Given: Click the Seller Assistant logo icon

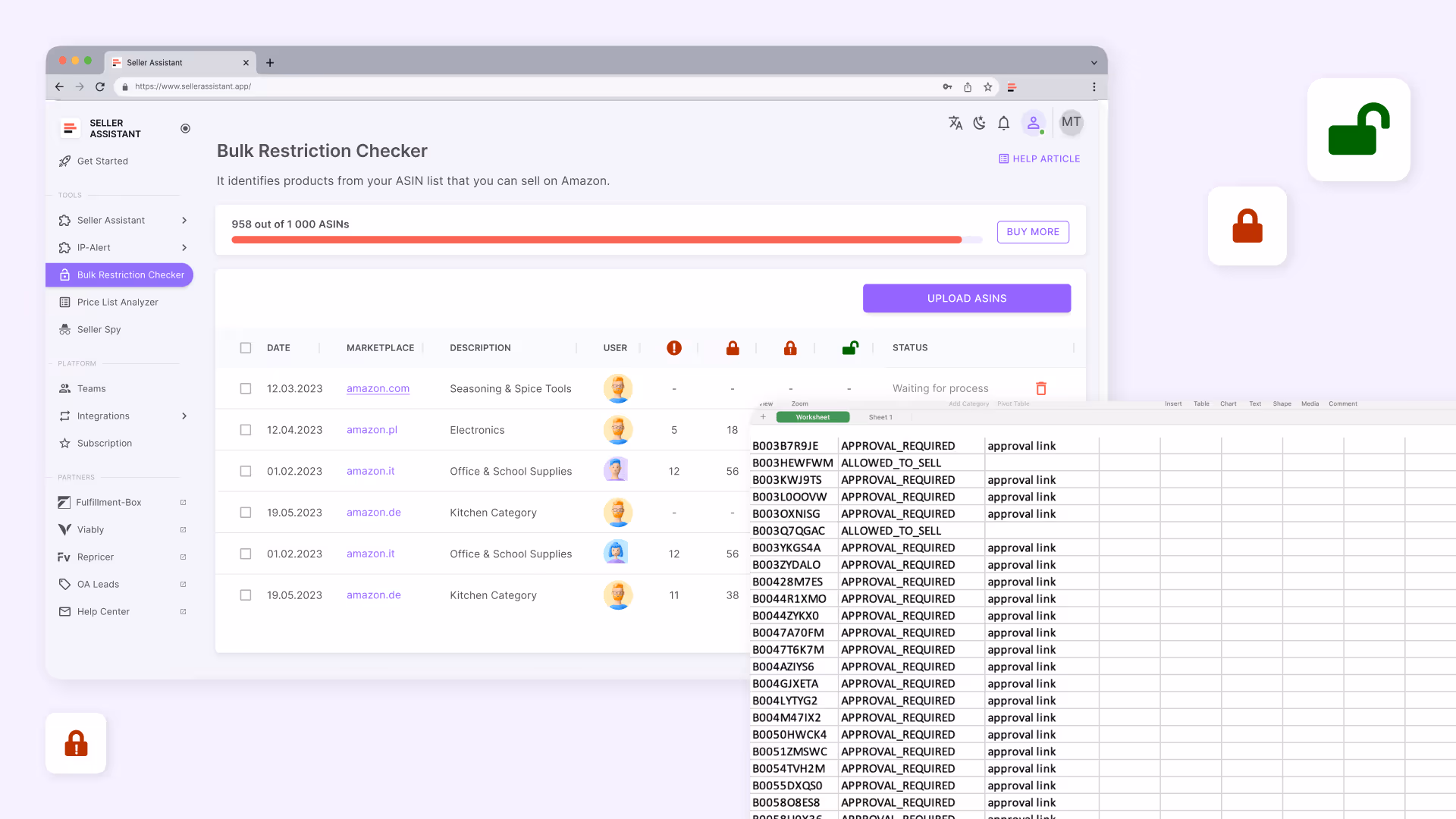Looking at the screenshot, I should click(70, 128).
